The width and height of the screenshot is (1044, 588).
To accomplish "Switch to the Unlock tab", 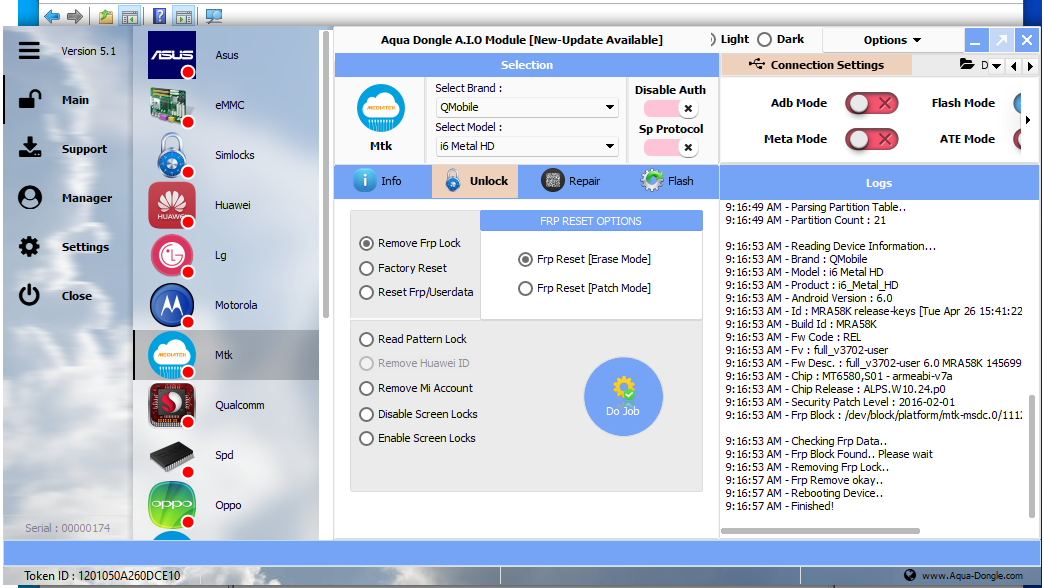I will (x=475, y=181).
